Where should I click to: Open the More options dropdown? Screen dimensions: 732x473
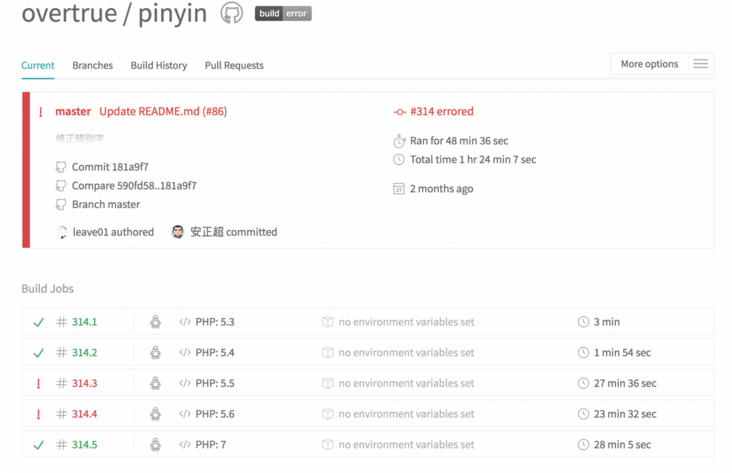point(649,64)
